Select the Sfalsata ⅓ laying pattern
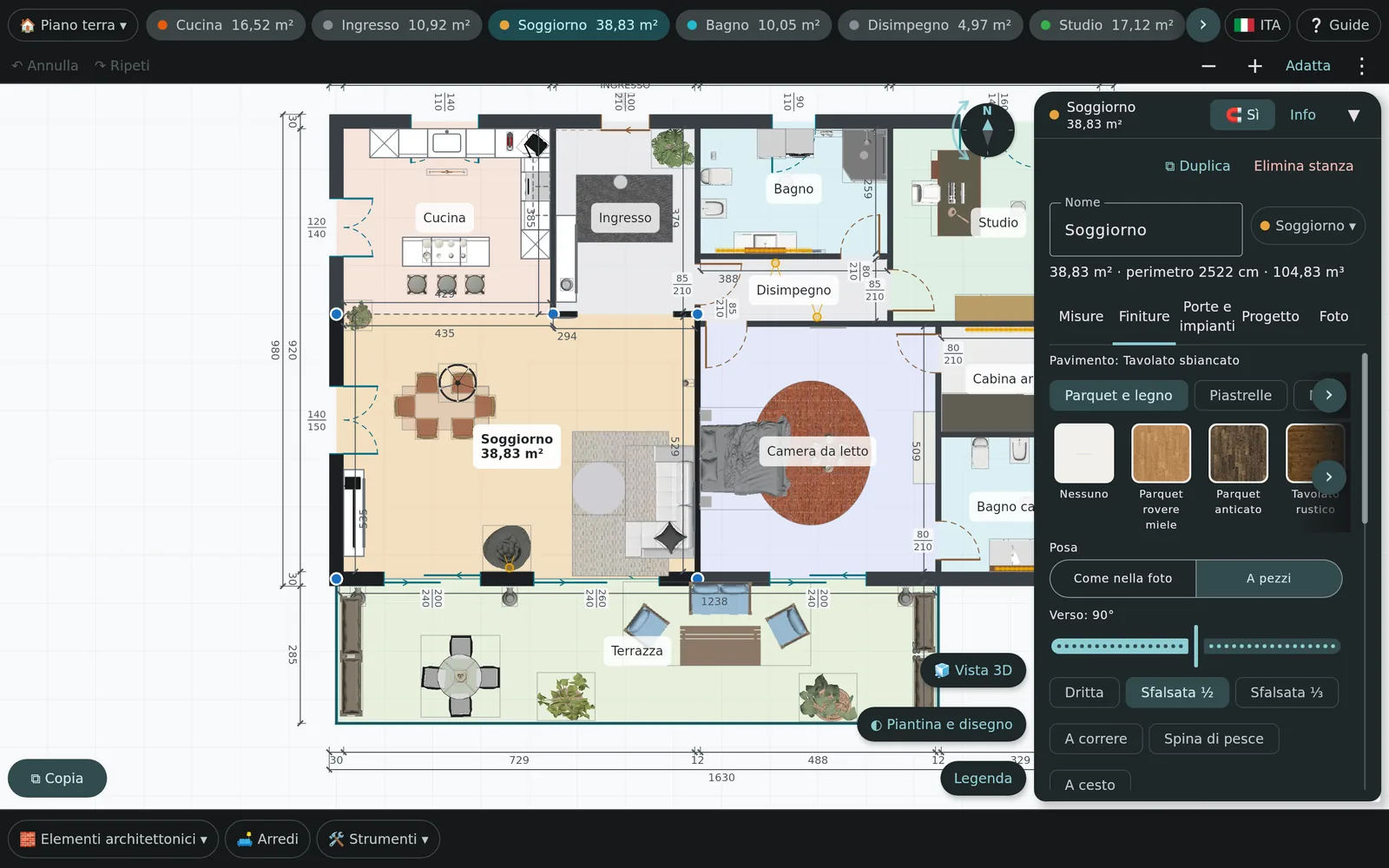 coord(1287,693)
